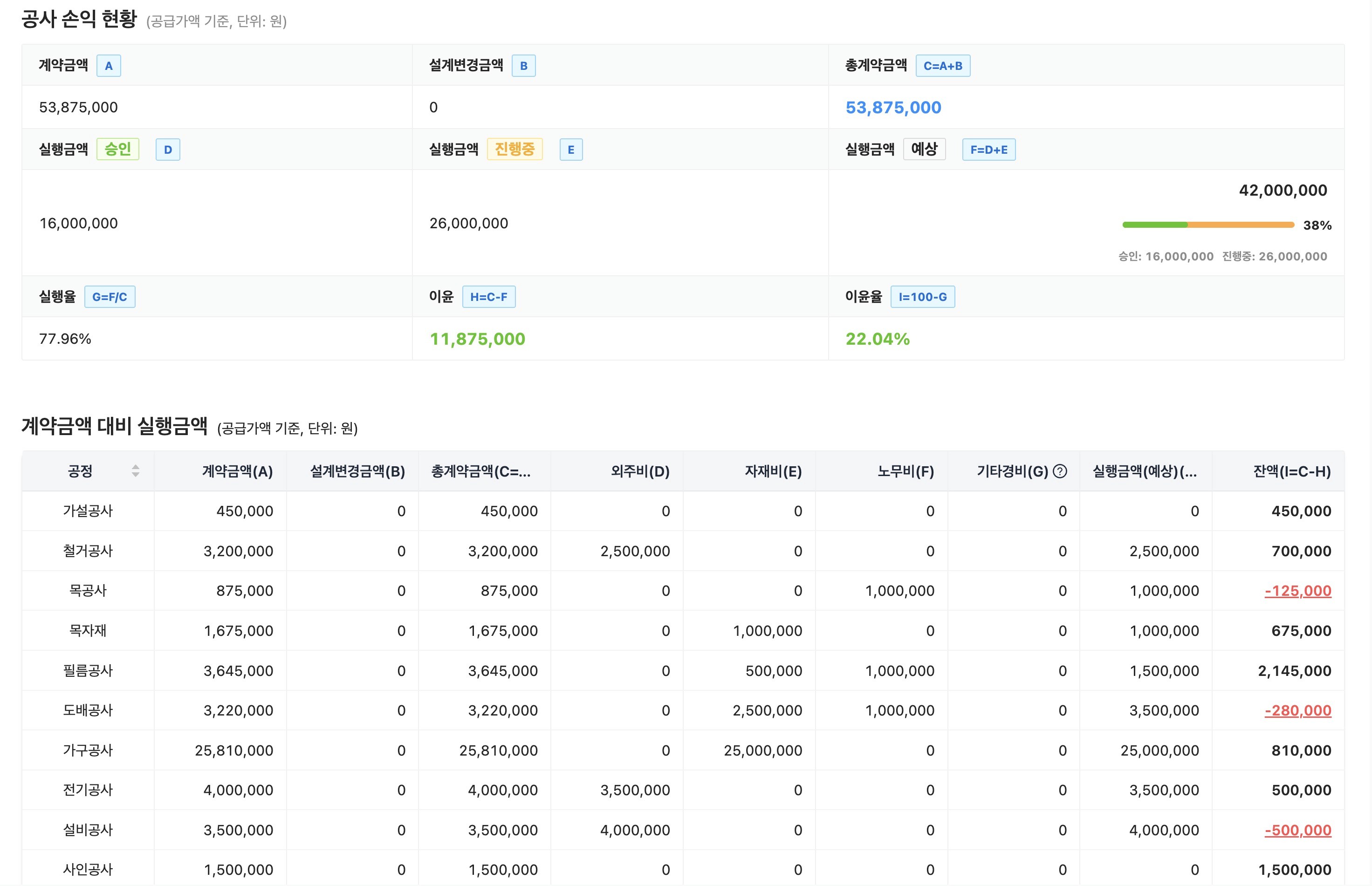
Task: Click the help icon next to 기타경비(G)
Action: click(x=1059, y=472)
